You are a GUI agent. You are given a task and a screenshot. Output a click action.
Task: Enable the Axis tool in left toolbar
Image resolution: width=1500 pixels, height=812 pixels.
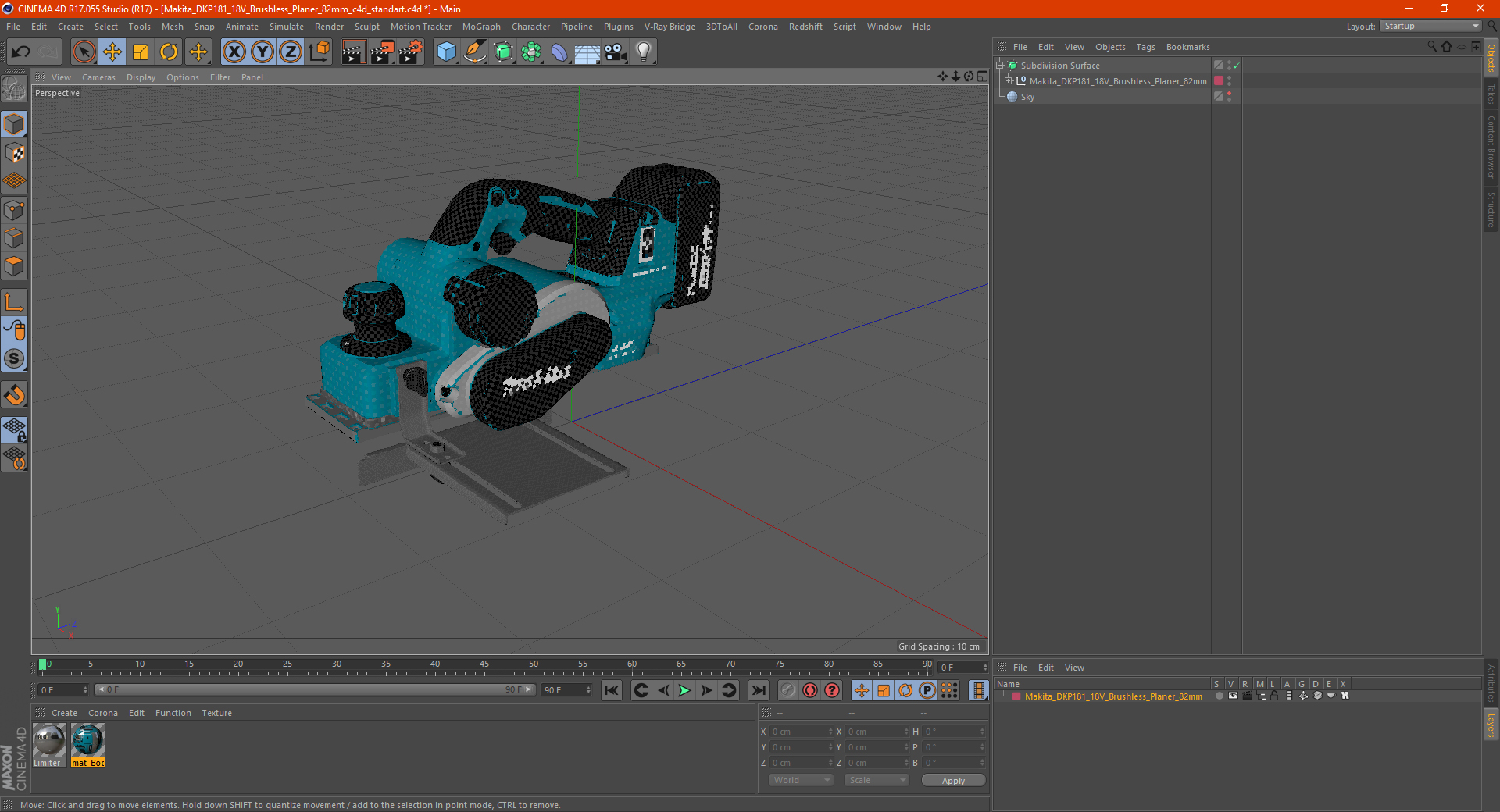(15, 302)
